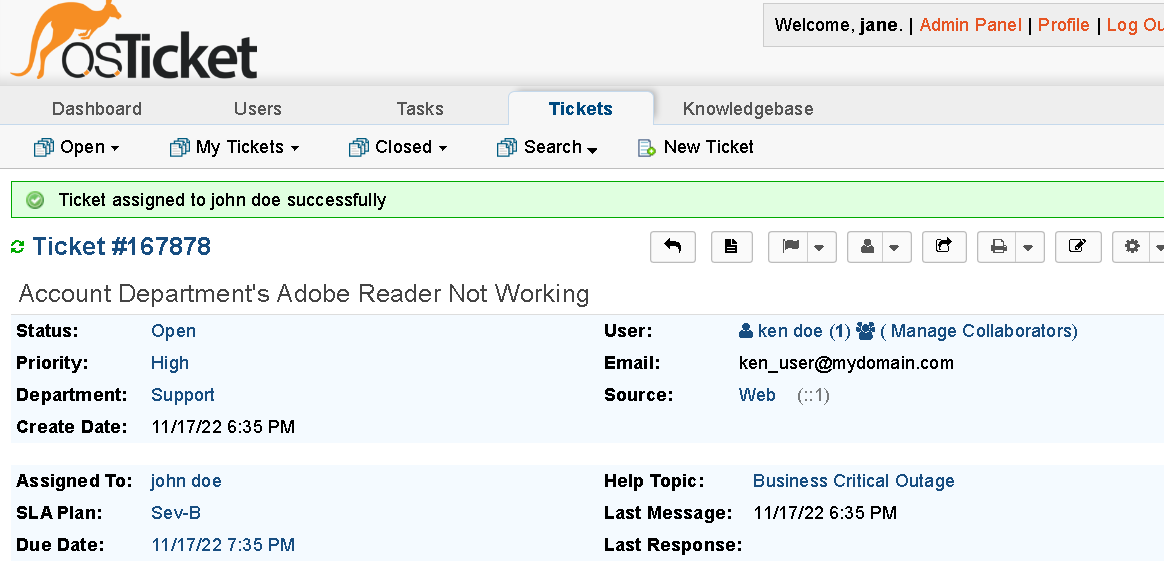Image resolution: width=1164 pixels, height=579 pixels.
Task: Open the Admin Panel link
Action: [x=970, y=24]
